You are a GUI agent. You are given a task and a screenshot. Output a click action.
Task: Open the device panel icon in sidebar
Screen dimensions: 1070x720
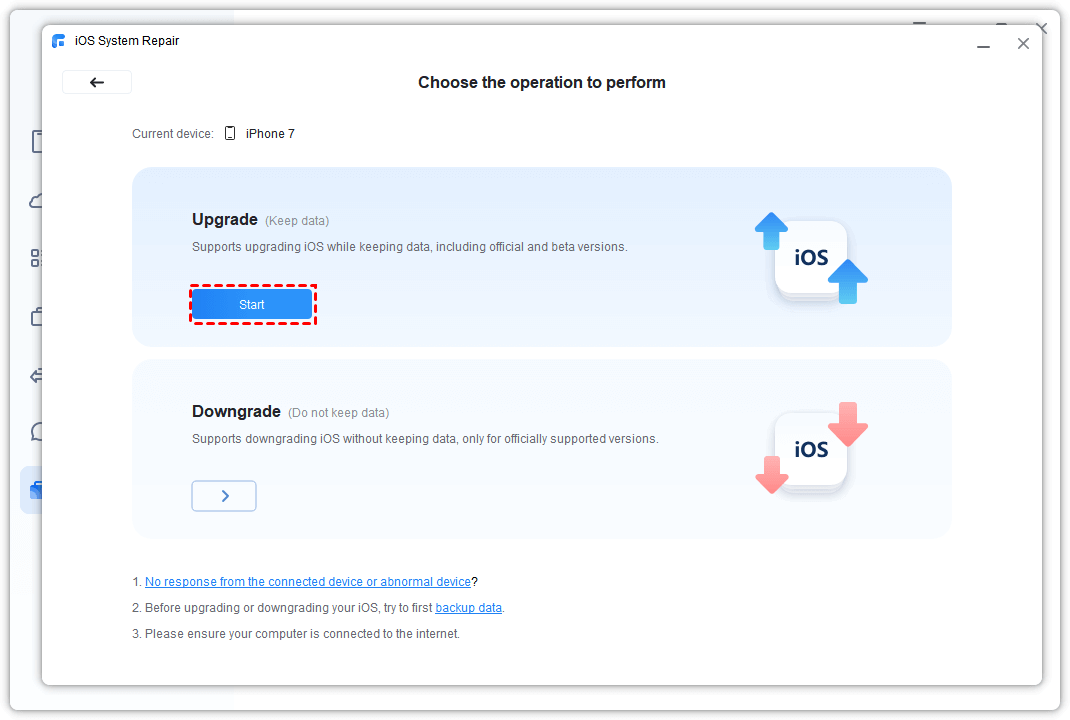coord(37,142)
